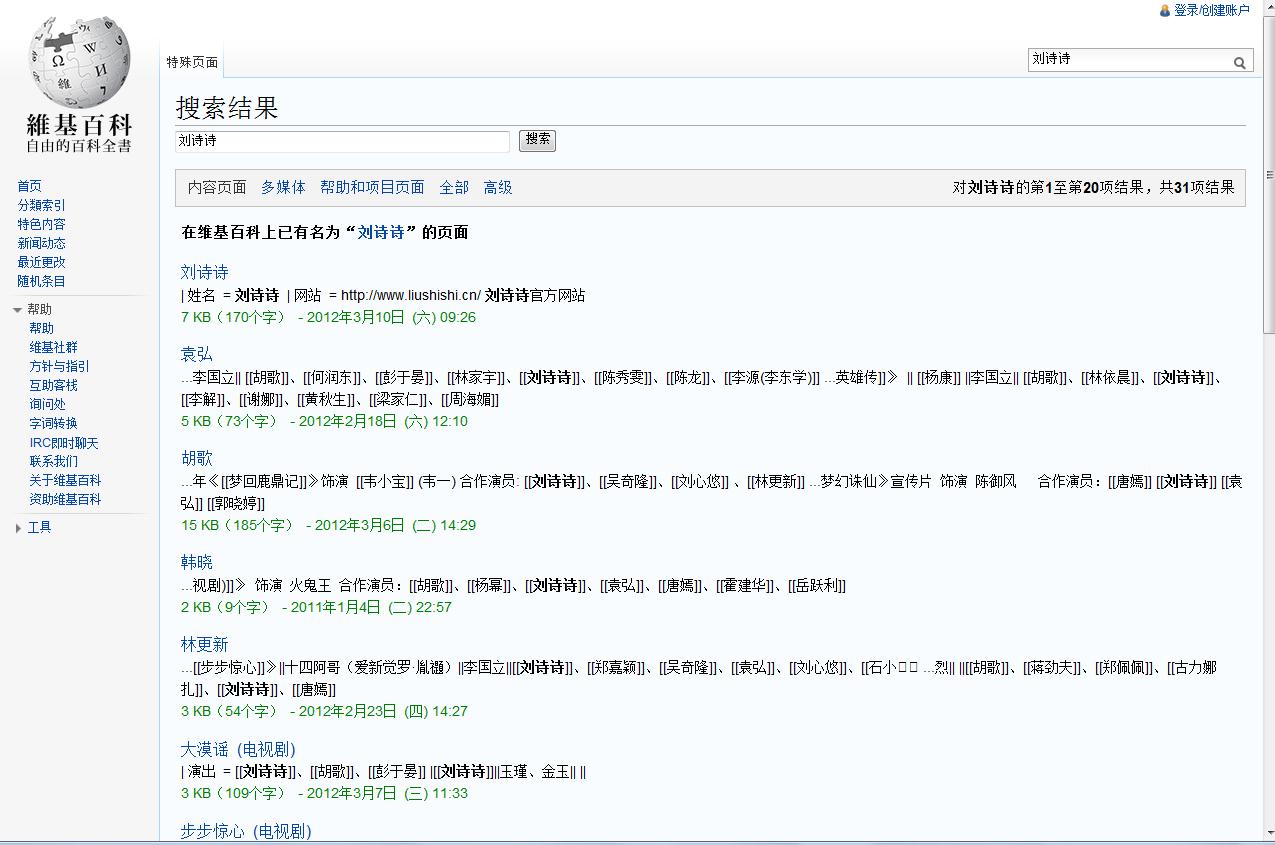Go to 首页 in sidebar
Screen dimensions: 1275x845
pyautogui.click(x=29, y=186)
